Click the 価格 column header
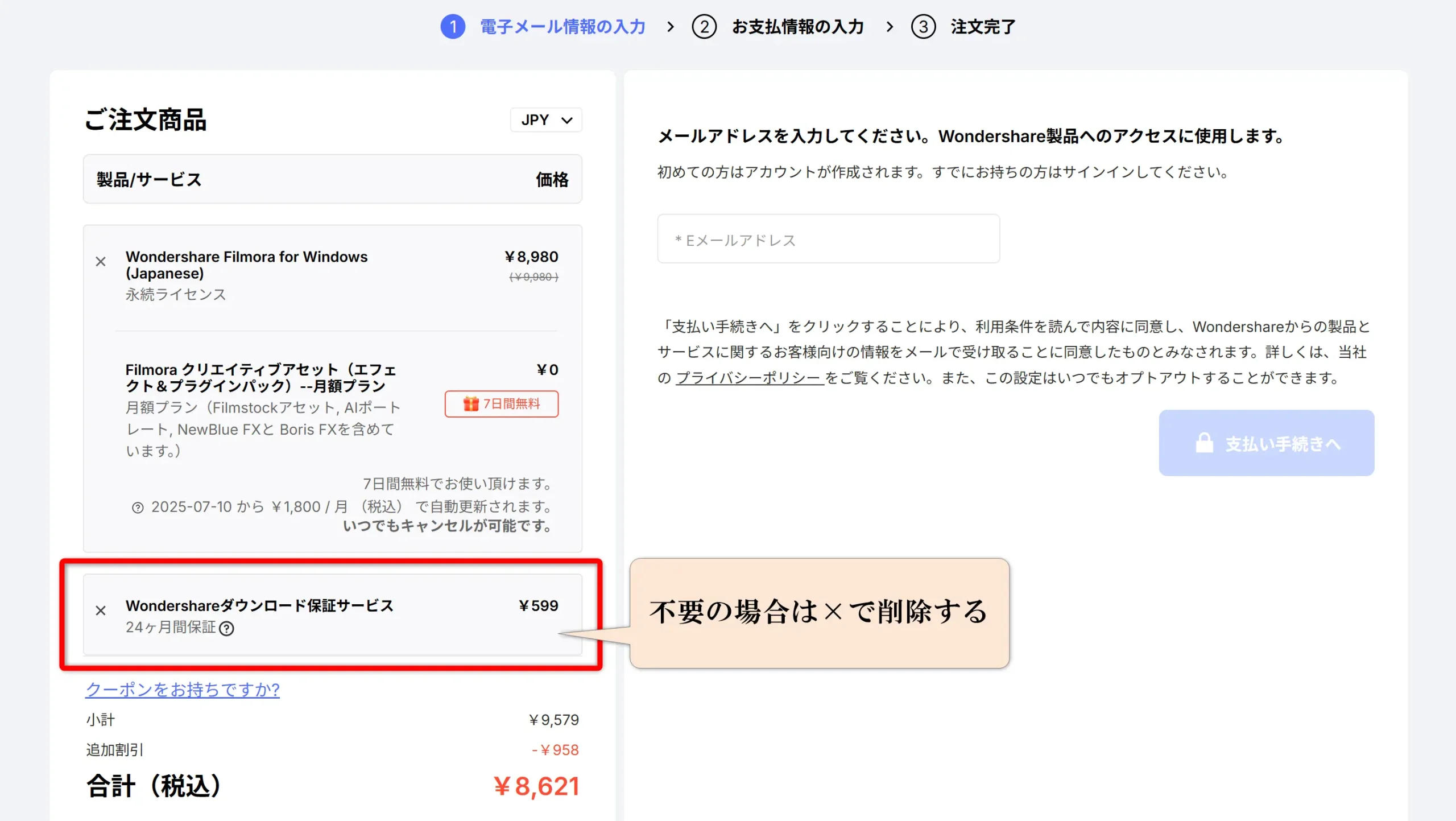The image size is (1456, 821). tap(552, 180)
